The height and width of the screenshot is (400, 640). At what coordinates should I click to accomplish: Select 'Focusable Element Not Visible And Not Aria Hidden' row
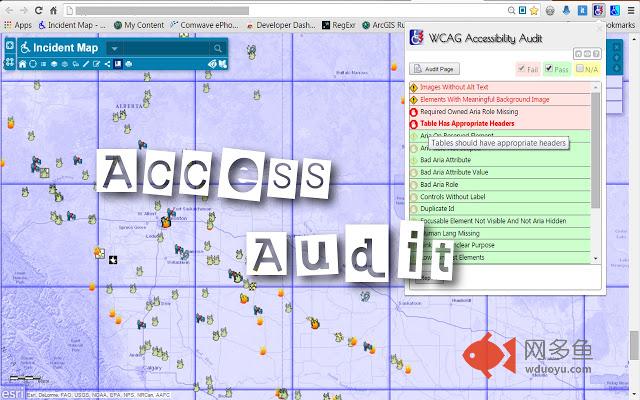click(x=500, y=221)
